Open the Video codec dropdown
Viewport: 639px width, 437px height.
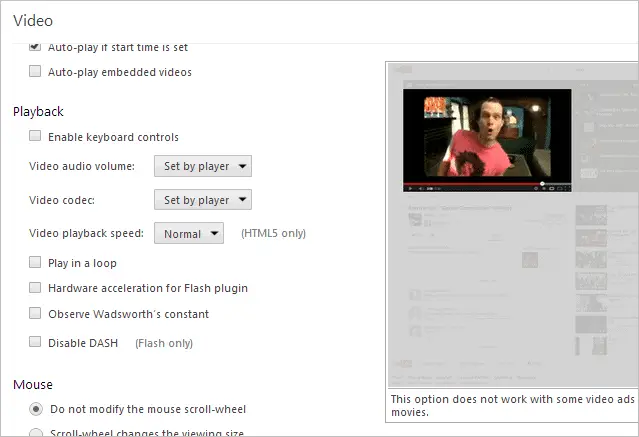tap(203, 200)
